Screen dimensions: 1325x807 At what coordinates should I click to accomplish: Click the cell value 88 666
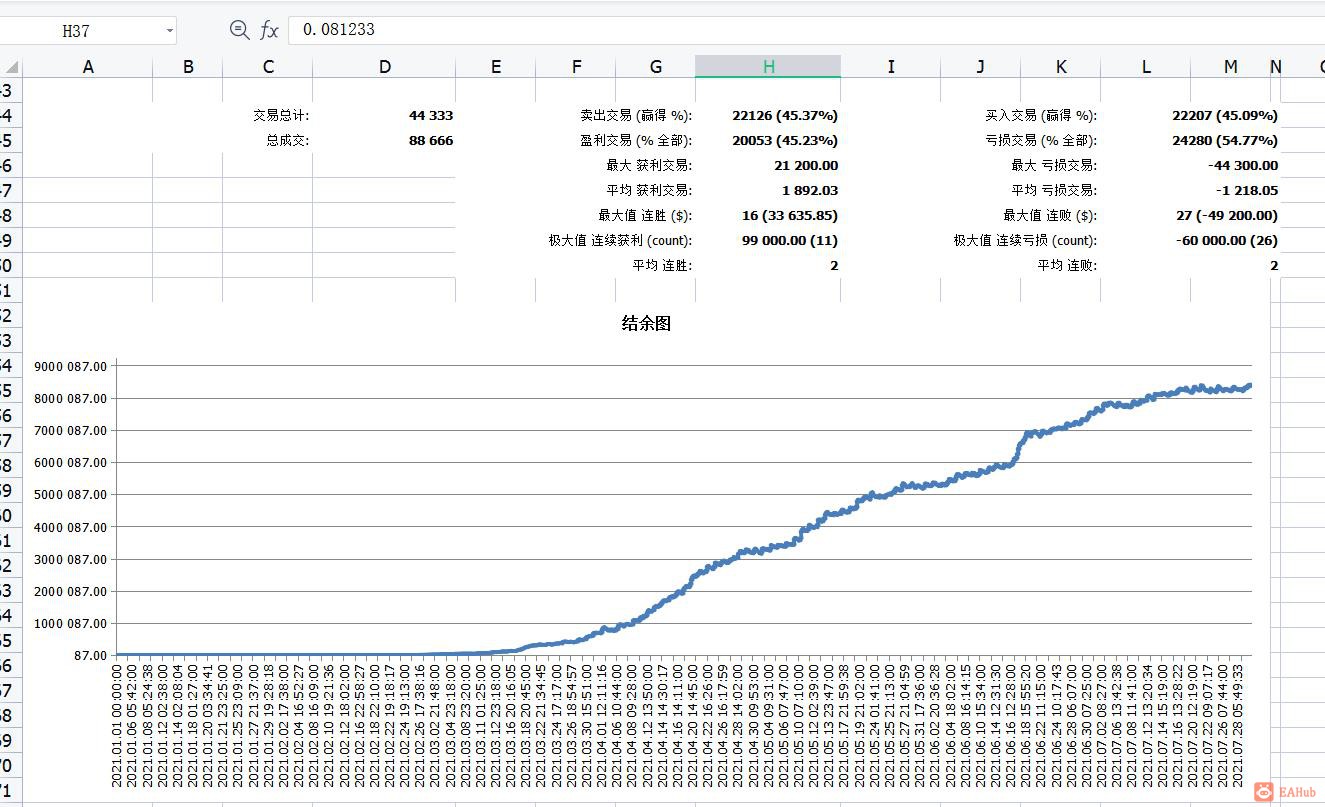431,141
